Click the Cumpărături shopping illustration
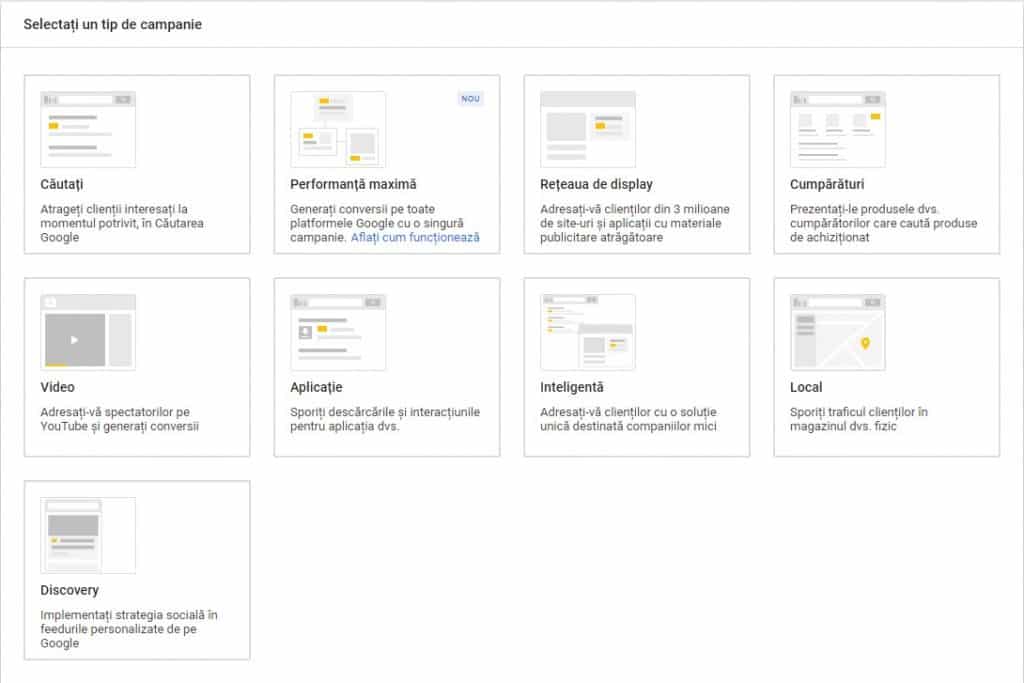 click(837, 129)
